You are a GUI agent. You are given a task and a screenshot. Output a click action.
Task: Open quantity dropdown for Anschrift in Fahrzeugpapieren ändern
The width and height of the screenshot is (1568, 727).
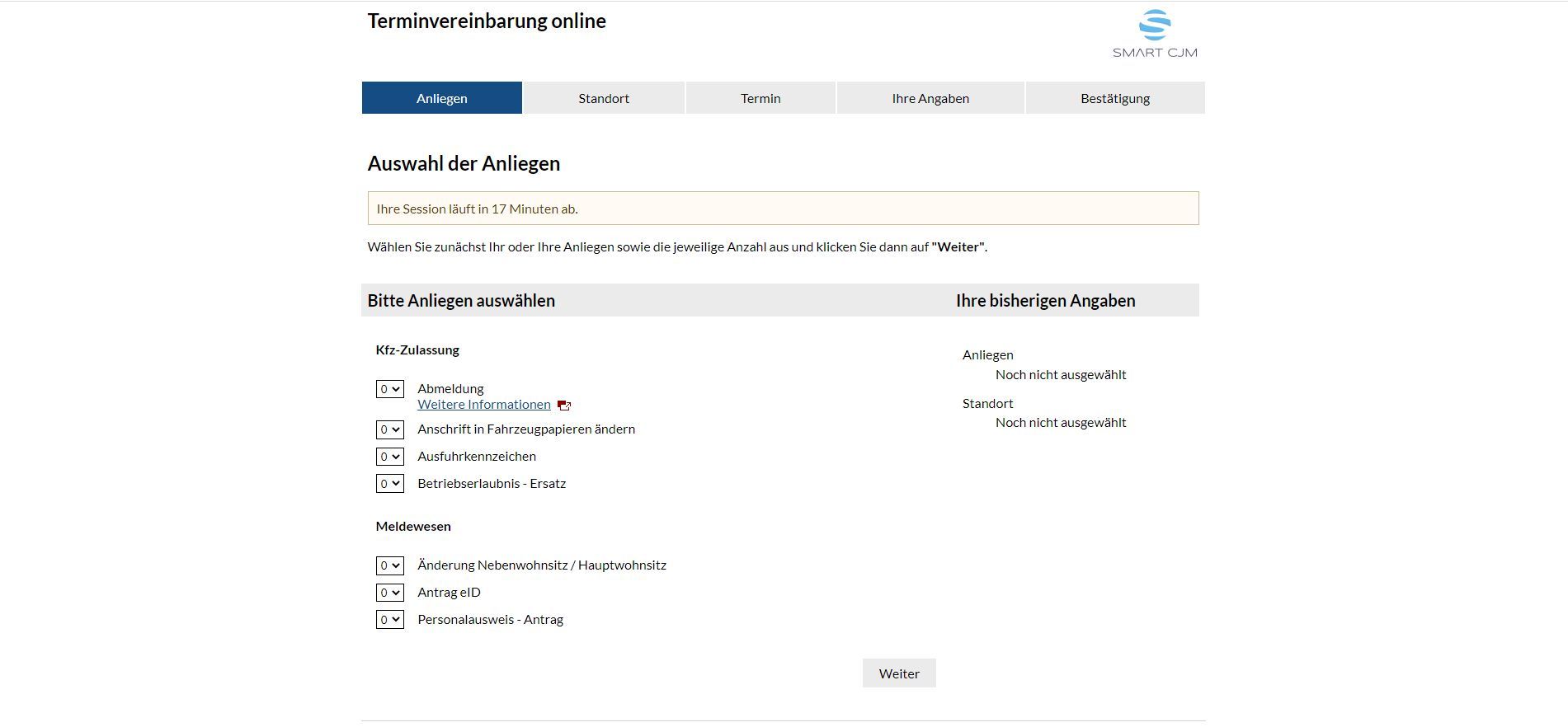pos(390,429)
